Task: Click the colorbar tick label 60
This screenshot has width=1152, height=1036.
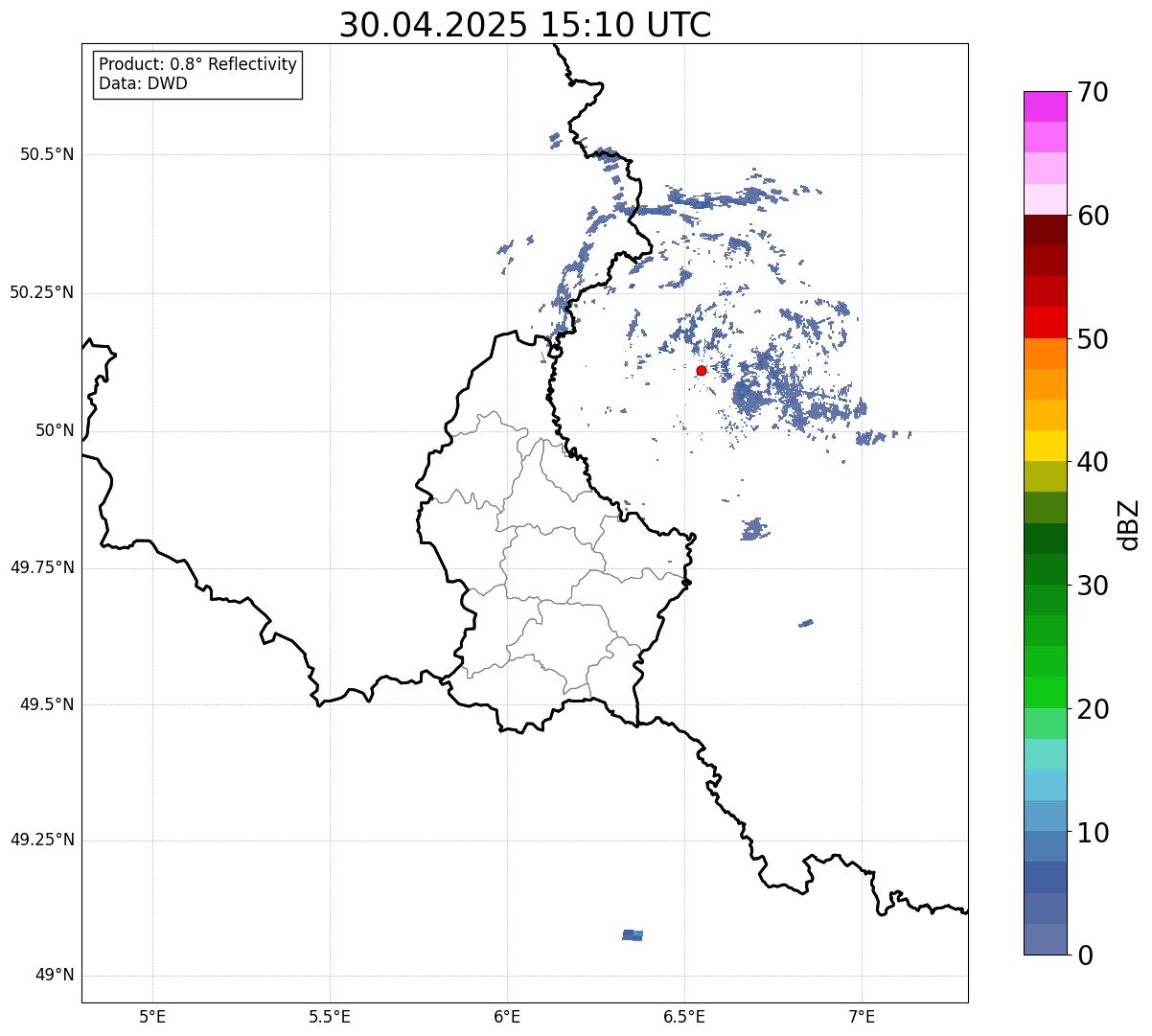Action: pyautogui.click(x=1093, y=216)
